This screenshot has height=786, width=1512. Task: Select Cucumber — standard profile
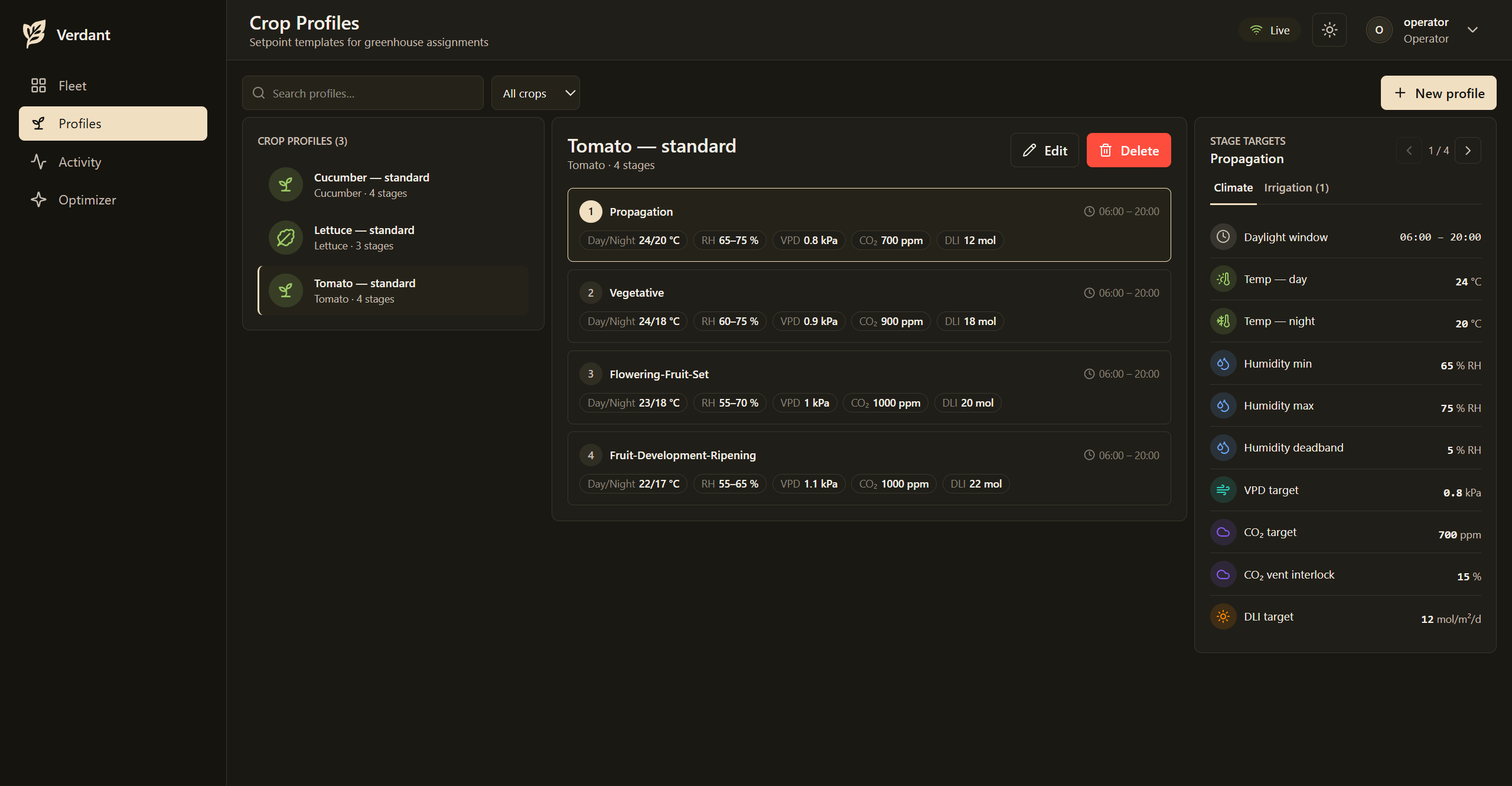393,185
